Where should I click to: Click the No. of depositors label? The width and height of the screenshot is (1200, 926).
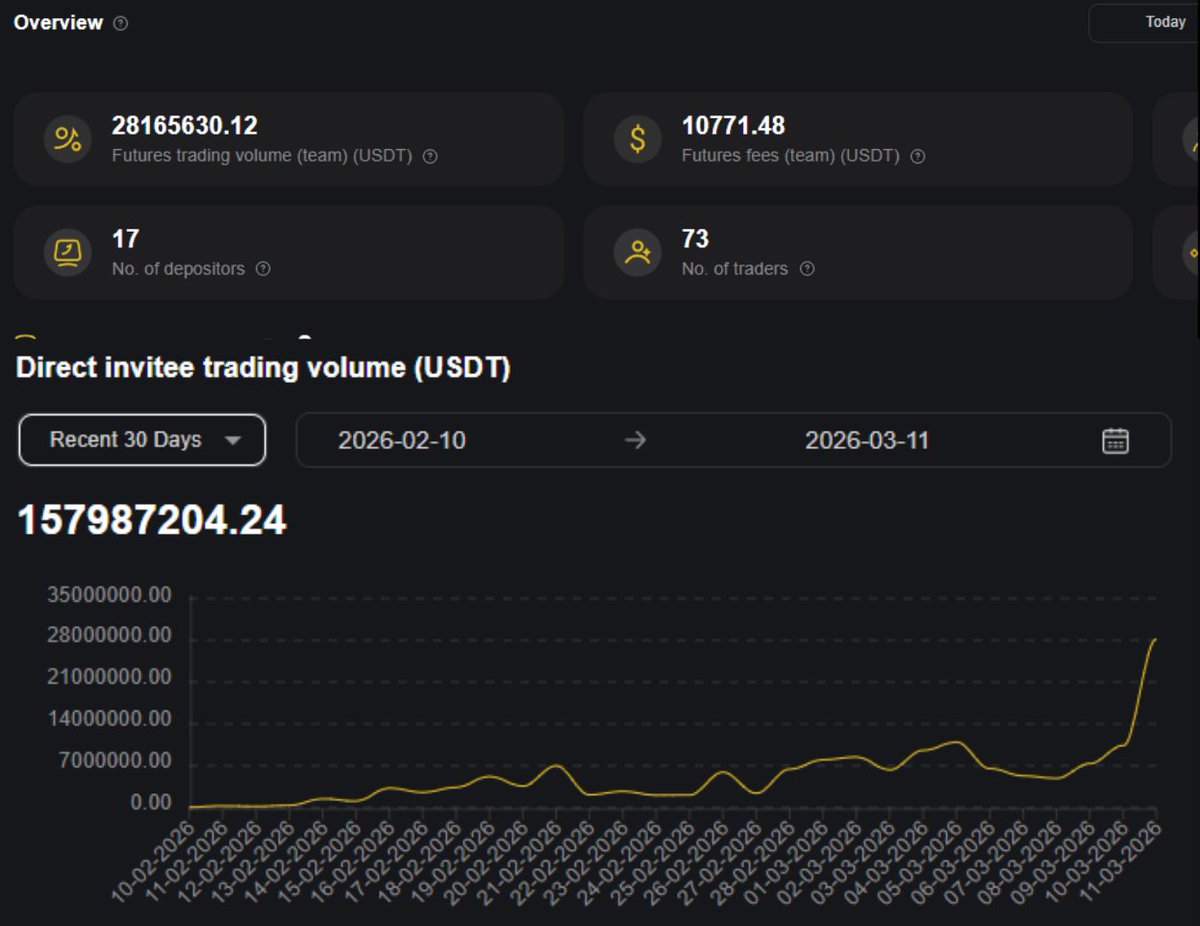(x=178, y=269)
